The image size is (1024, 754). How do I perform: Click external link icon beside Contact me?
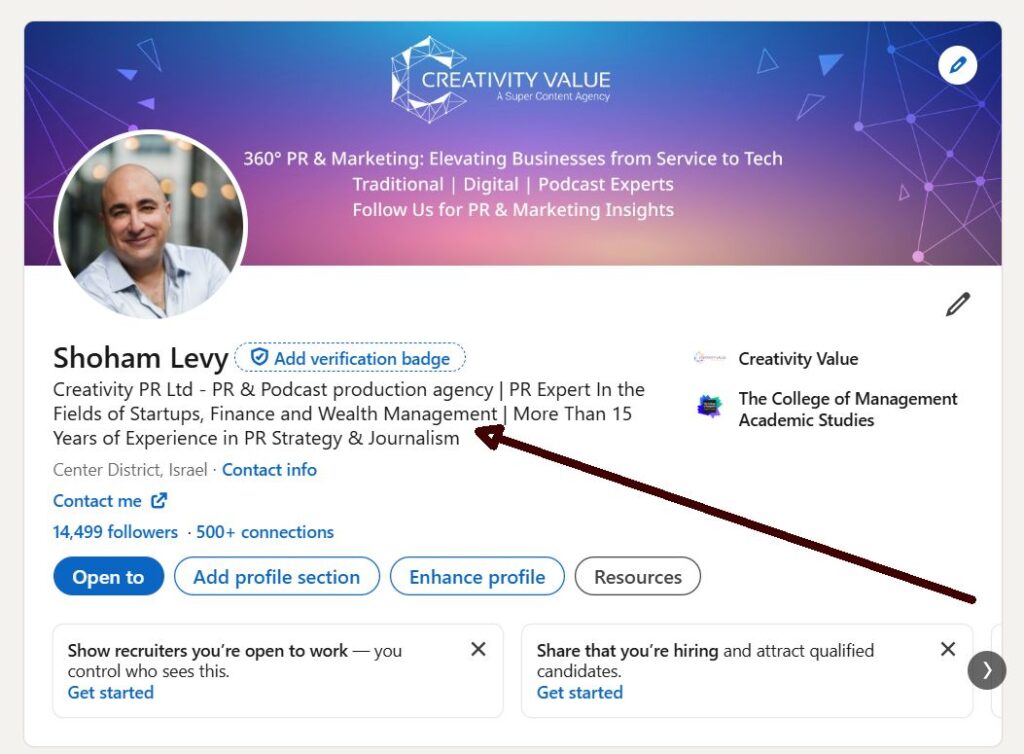click(x=159, y=501)
